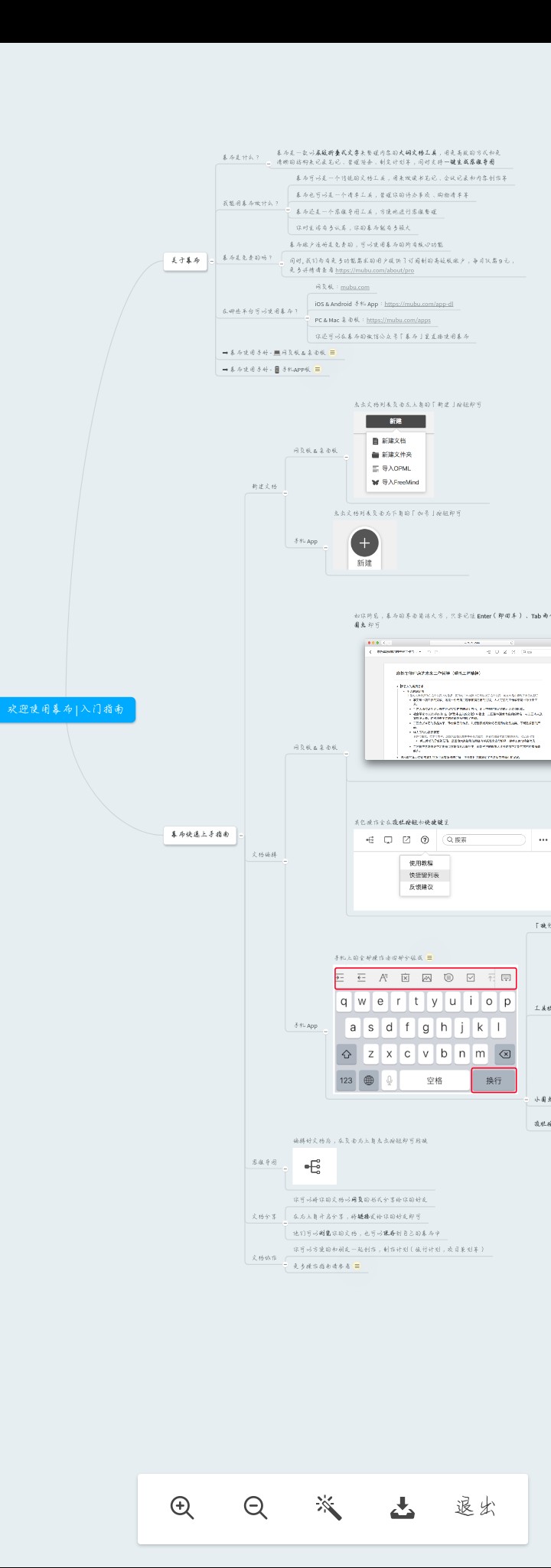Click 幕布使用手册 - 网页版 & 桌面版 node
This screenshot has width=551, height=1568.
point(274,353)
